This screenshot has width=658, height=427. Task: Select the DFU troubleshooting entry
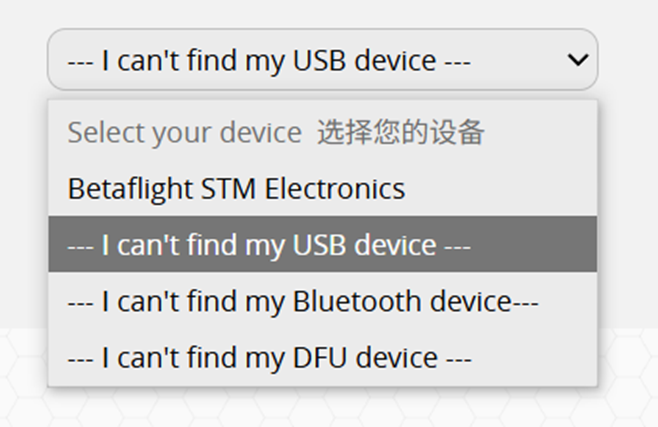tap(322, 357)
